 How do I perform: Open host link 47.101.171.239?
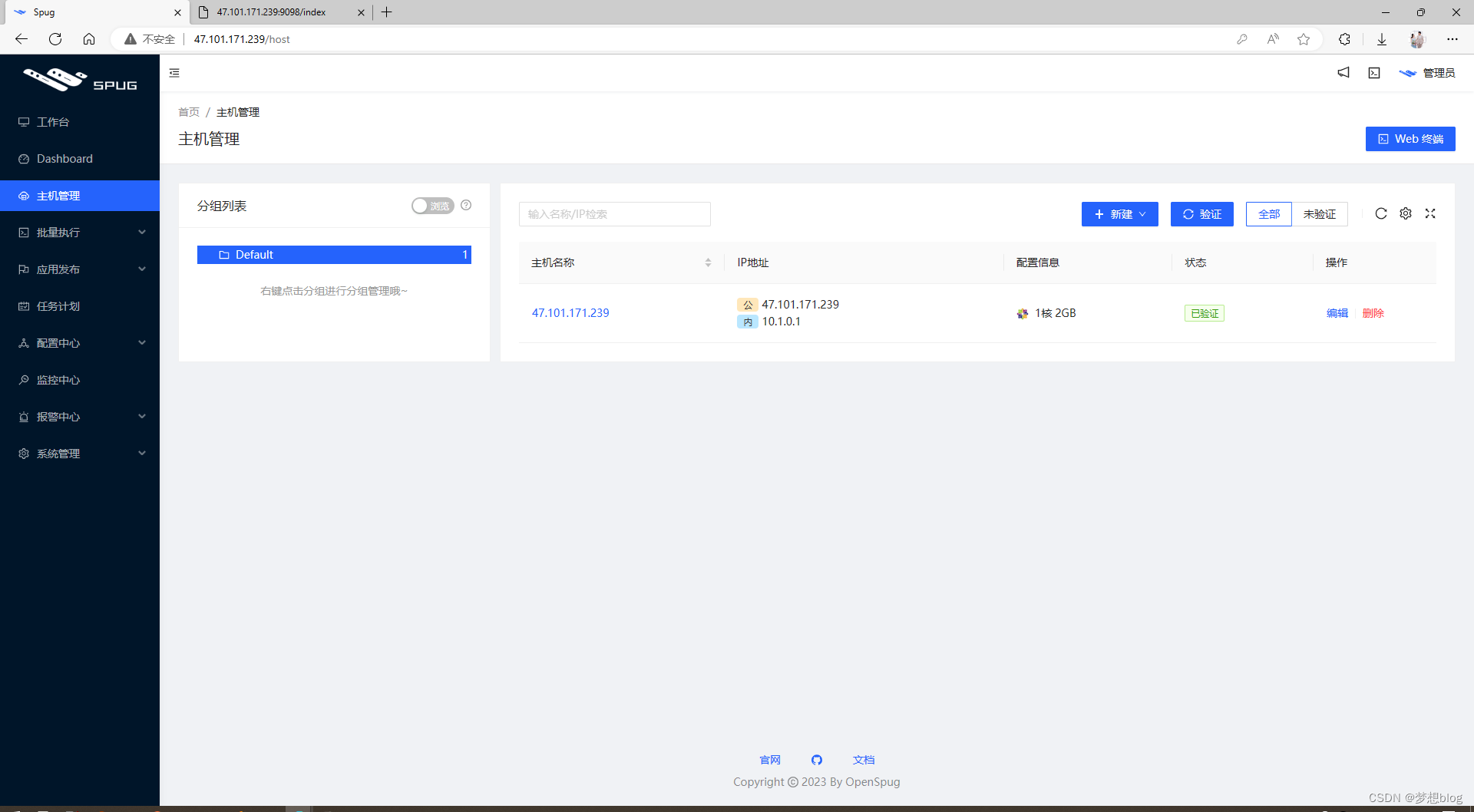[570, 313]
